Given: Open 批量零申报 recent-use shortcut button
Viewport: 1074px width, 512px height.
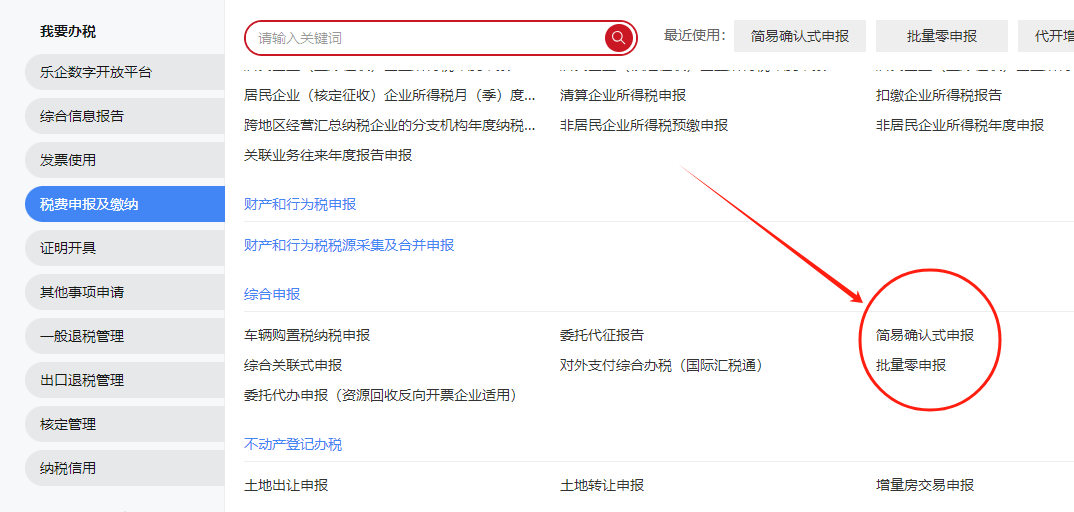Looking at the screenshot, I should tap(941, 36).
